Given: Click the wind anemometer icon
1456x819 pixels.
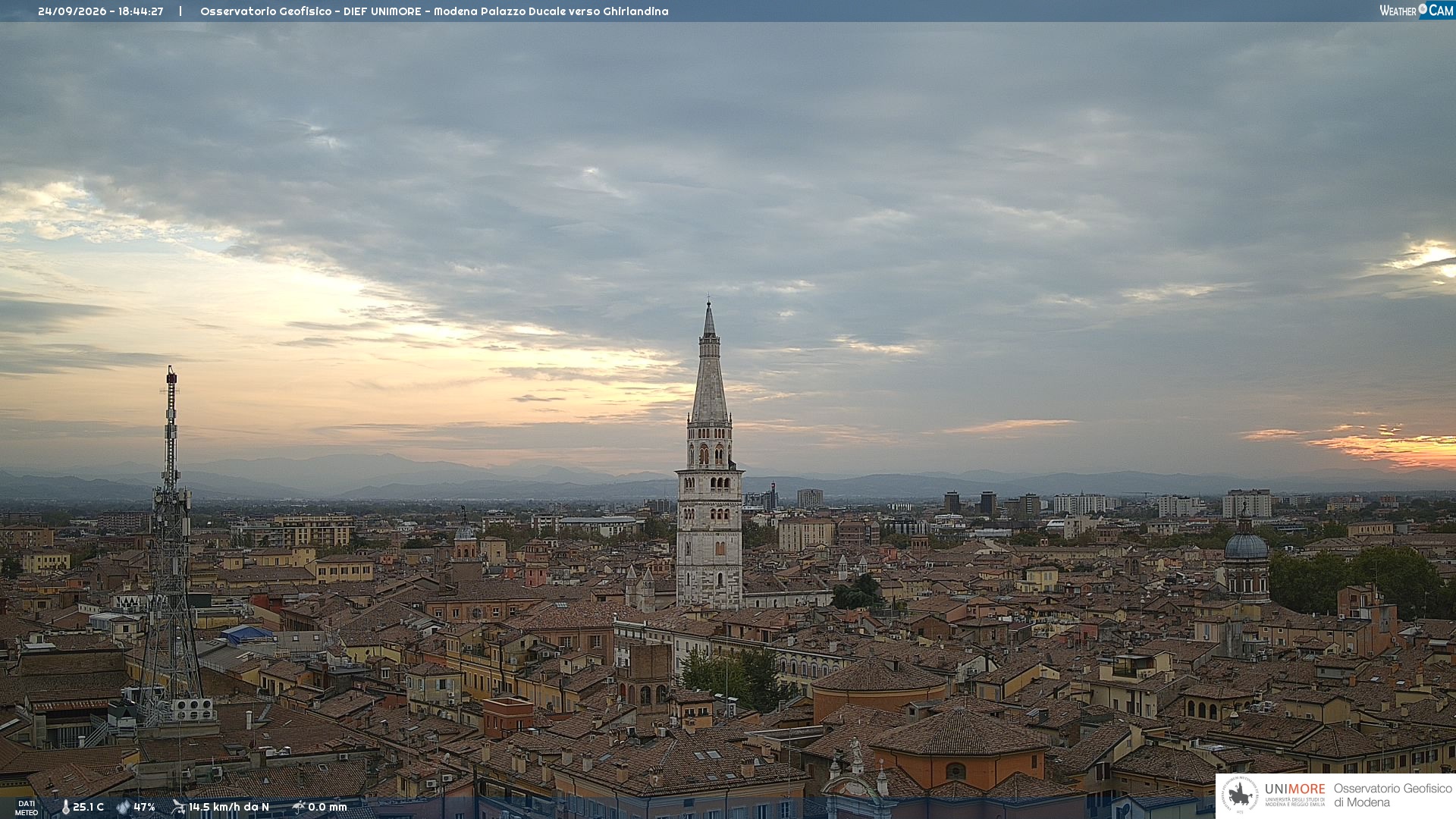Looking at the screenshot, I should (x=178, y=807).
